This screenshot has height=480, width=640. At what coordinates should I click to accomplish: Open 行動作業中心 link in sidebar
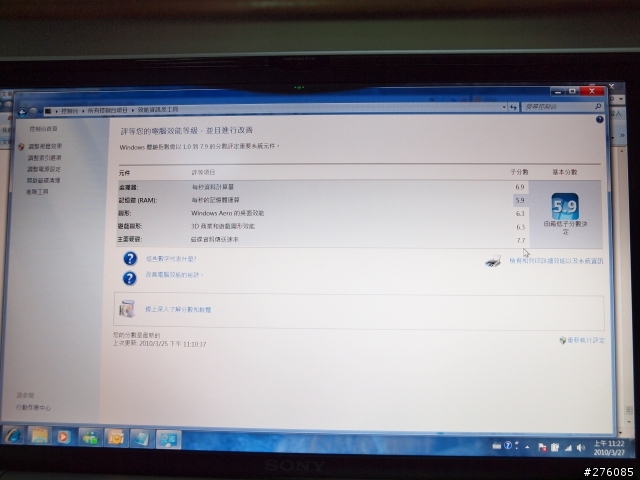33,407
